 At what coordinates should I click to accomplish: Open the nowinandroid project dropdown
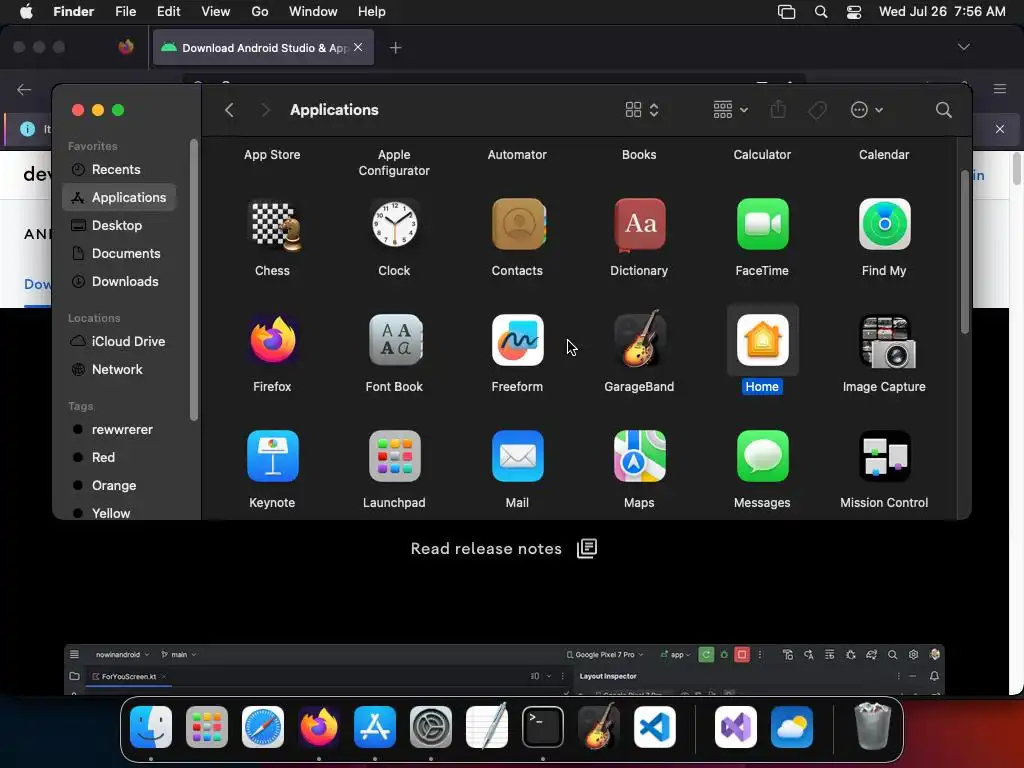(122, 654)
